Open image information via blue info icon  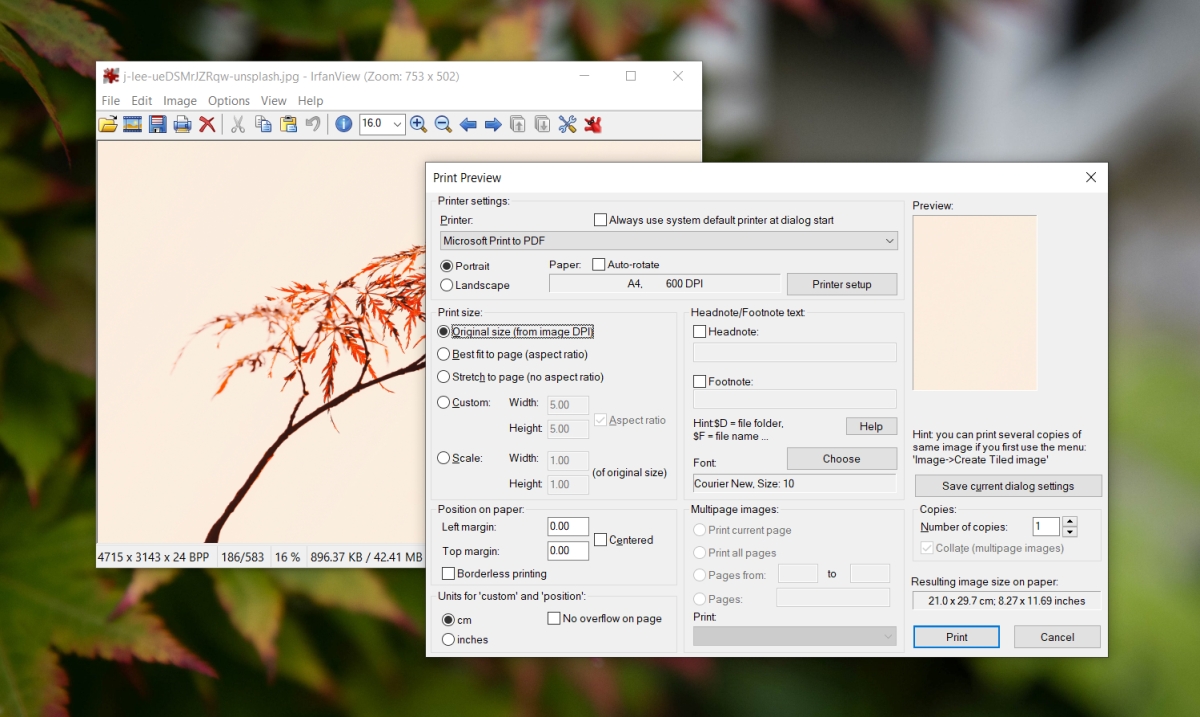pos(343,124)
